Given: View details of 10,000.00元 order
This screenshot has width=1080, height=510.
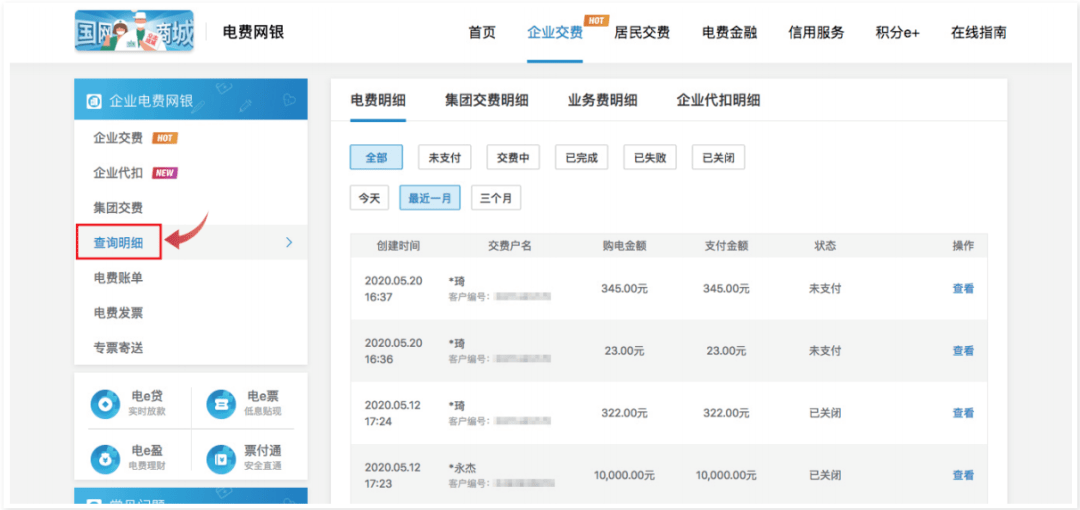Looking at the screenshot, I should 963,475.
